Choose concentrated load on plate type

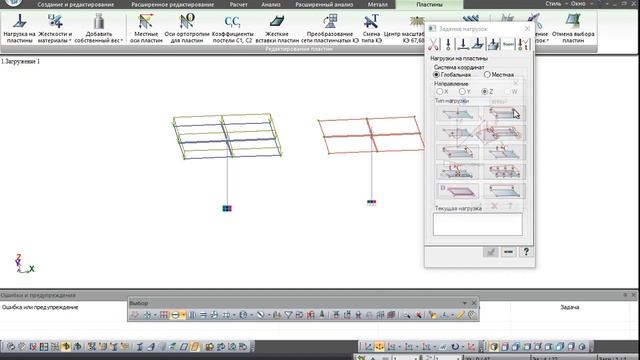coord(458,113)
